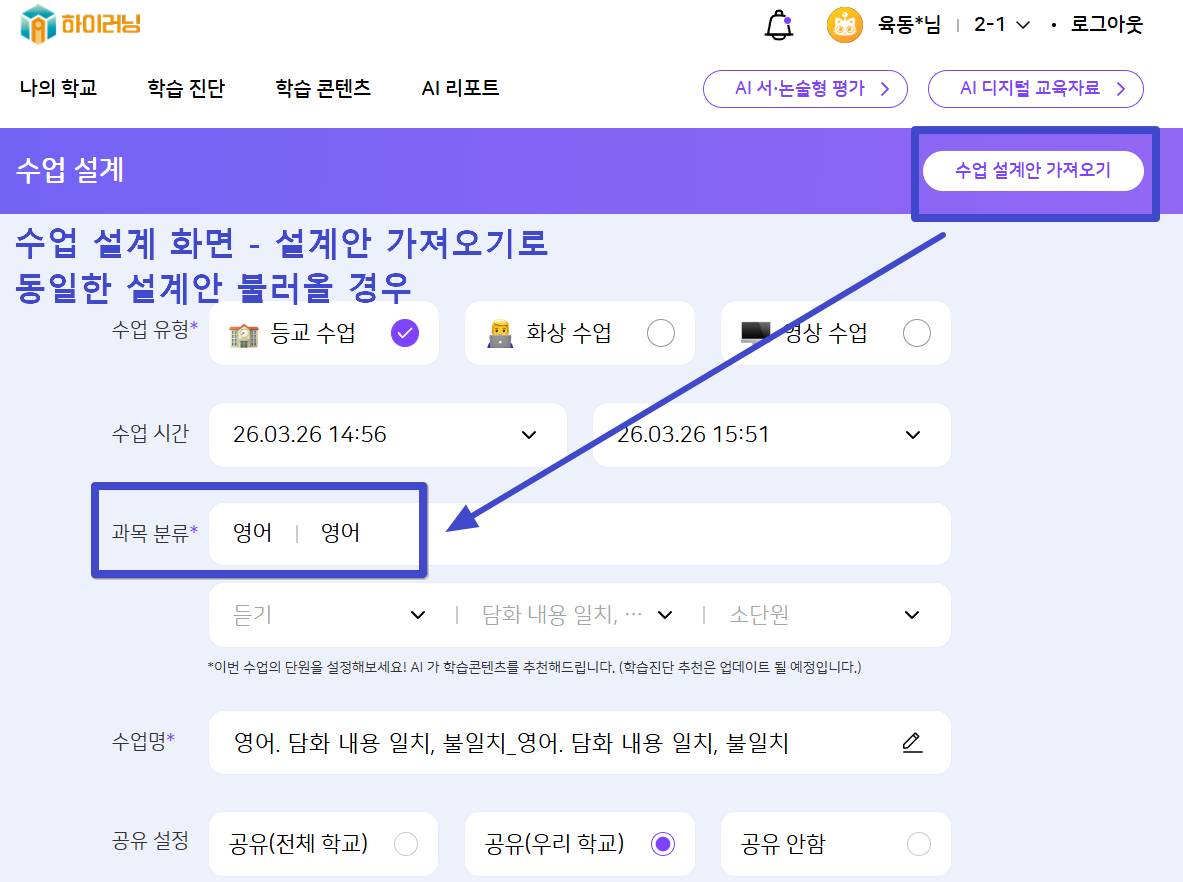Expand the class end time dropdown
Image resolution: width=1183 pixels, height=882 pixels.
click(912, 435)
